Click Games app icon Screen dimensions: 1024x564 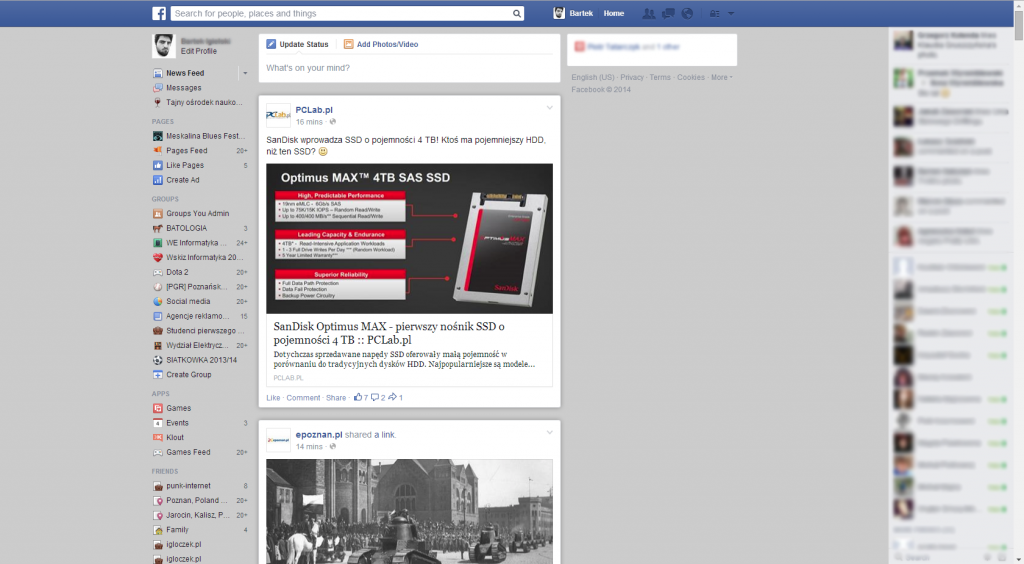157,408
